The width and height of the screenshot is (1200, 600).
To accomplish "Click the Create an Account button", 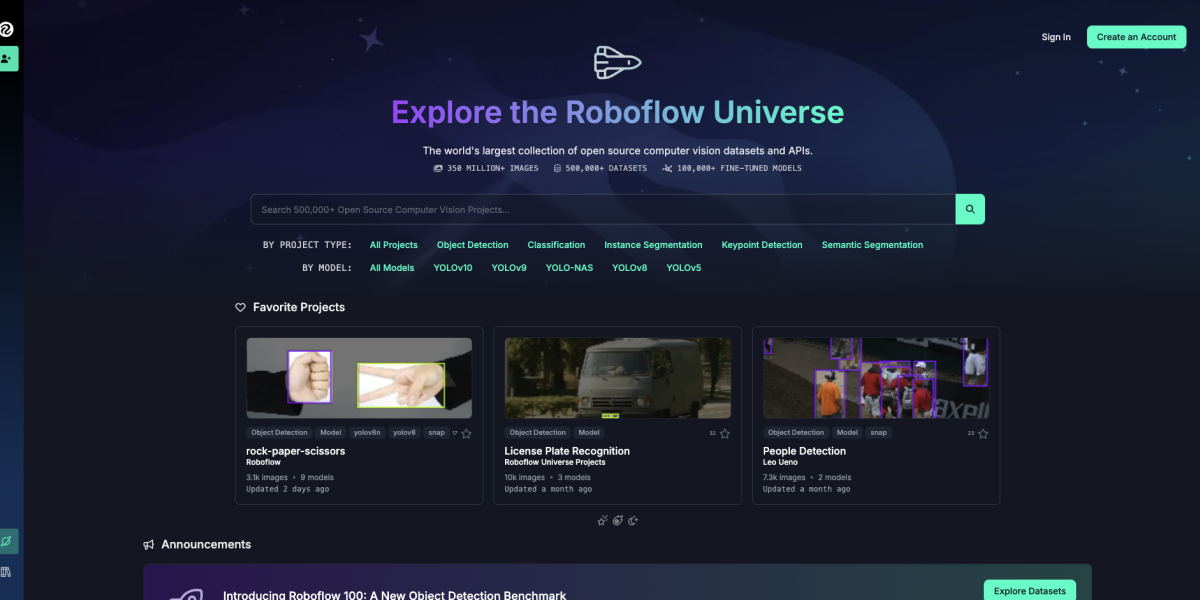I will (1136, 36).
